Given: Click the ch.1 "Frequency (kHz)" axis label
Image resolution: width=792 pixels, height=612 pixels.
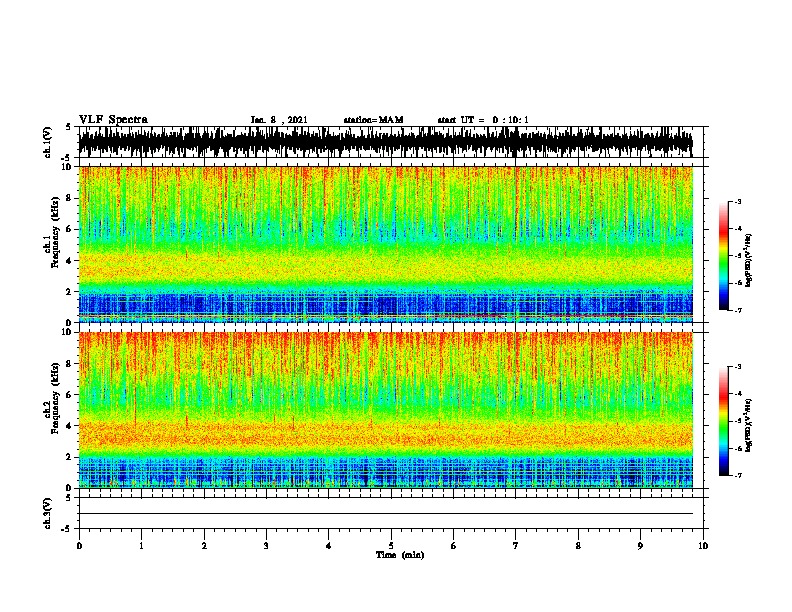Looking at the screenshot, I should point(56,233).
